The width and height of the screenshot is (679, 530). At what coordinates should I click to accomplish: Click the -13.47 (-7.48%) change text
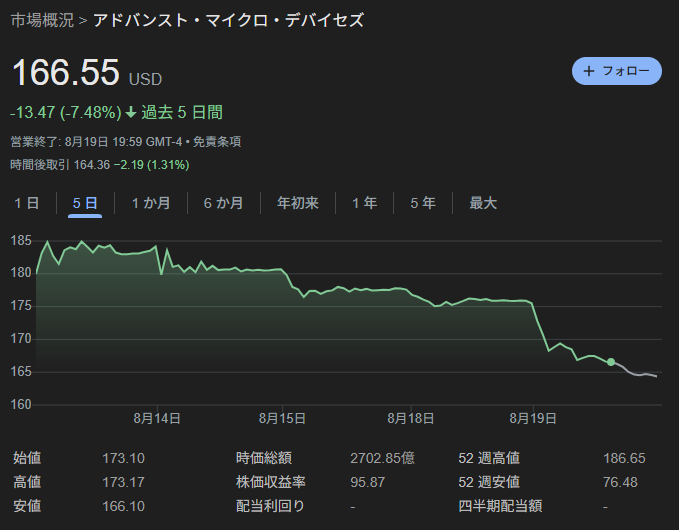tap(66, 113)
